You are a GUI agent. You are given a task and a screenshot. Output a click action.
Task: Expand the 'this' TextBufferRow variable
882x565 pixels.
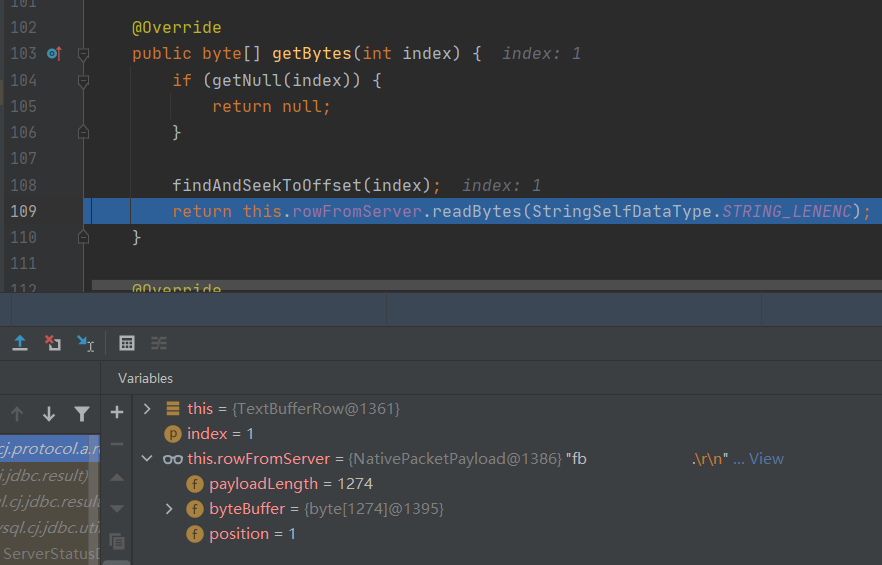point(148,408)
